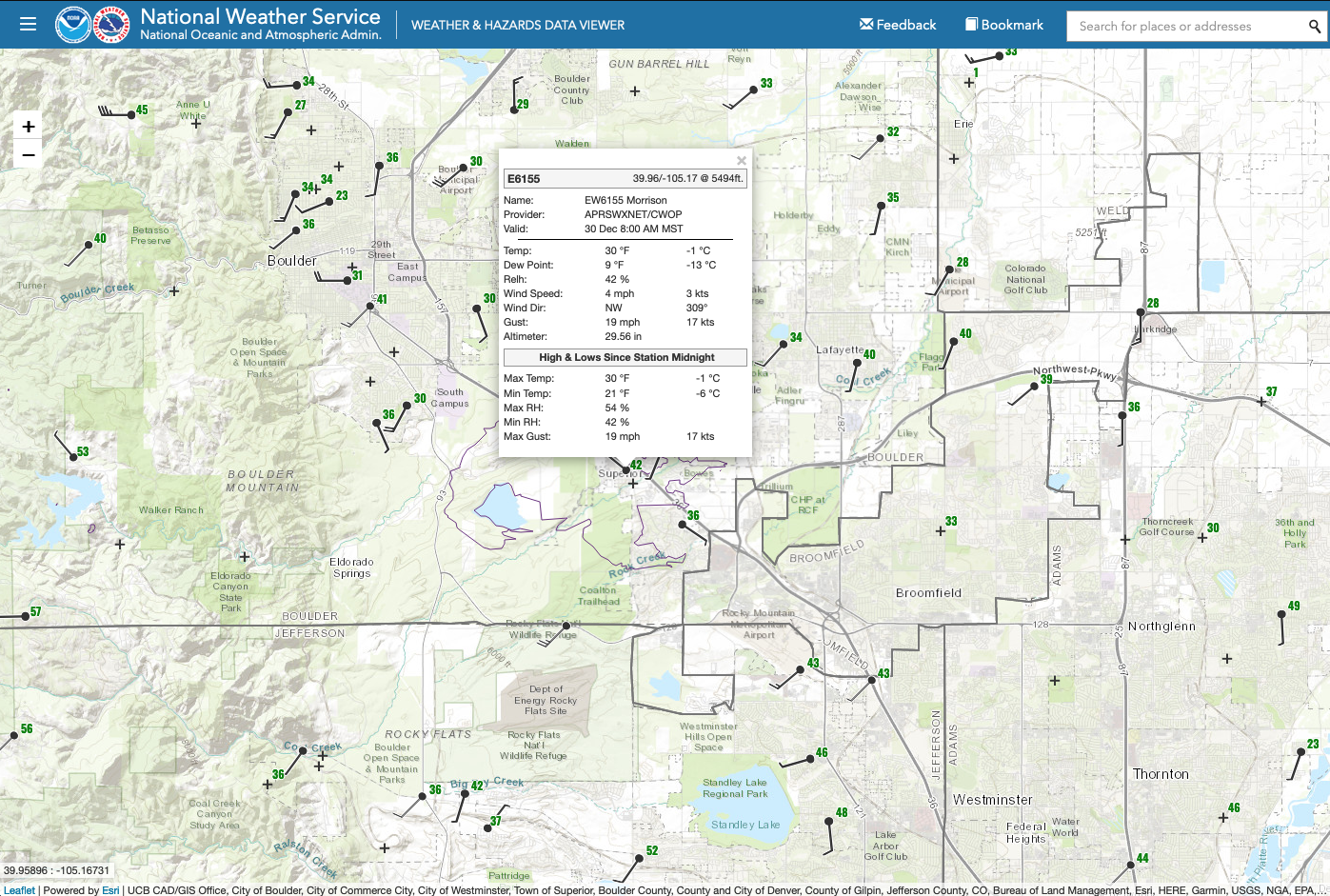Select the station marker showing 23 near Thornton
The height and width of the screenshot is (896, 1330).
(x=1301, y=751)
